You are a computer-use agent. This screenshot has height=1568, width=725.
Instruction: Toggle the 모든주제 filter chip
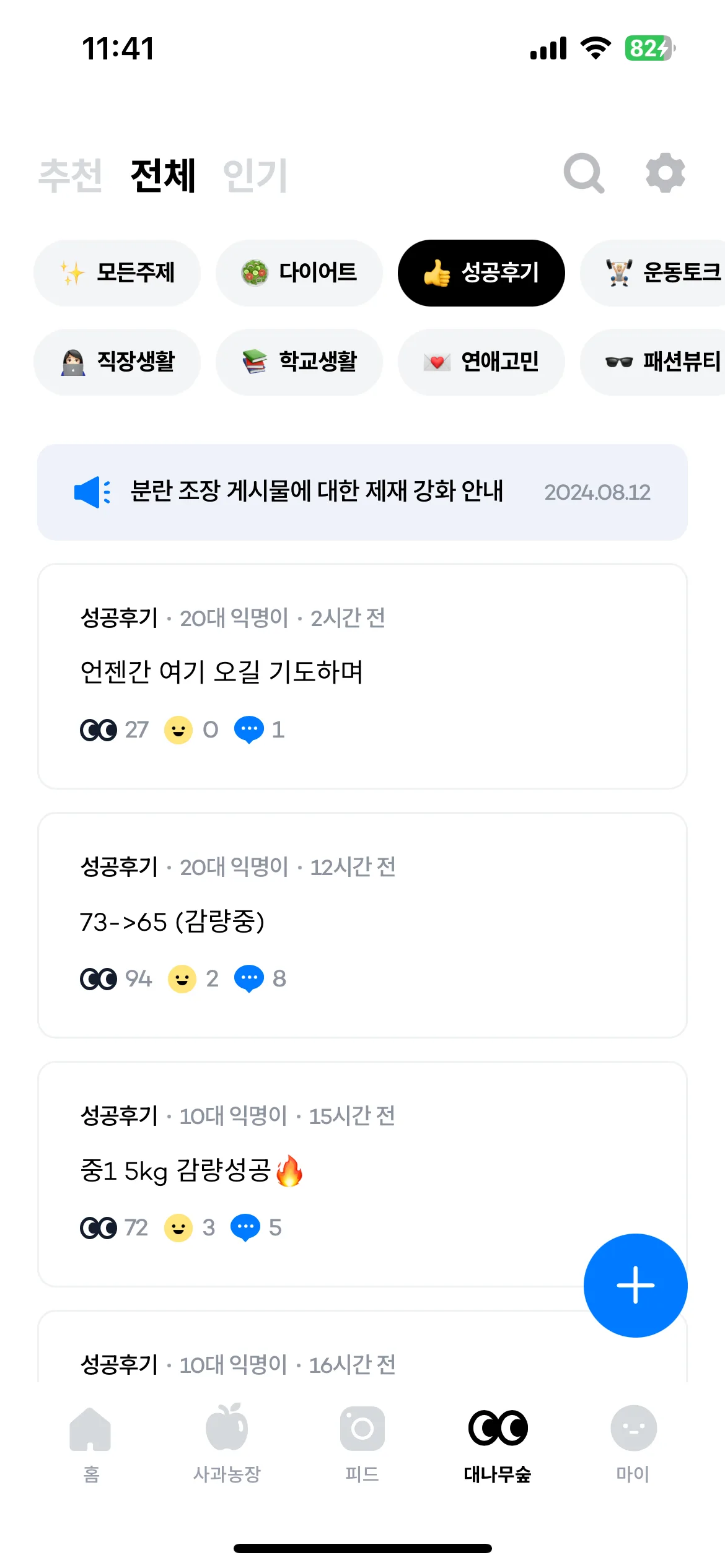point(116,272)
